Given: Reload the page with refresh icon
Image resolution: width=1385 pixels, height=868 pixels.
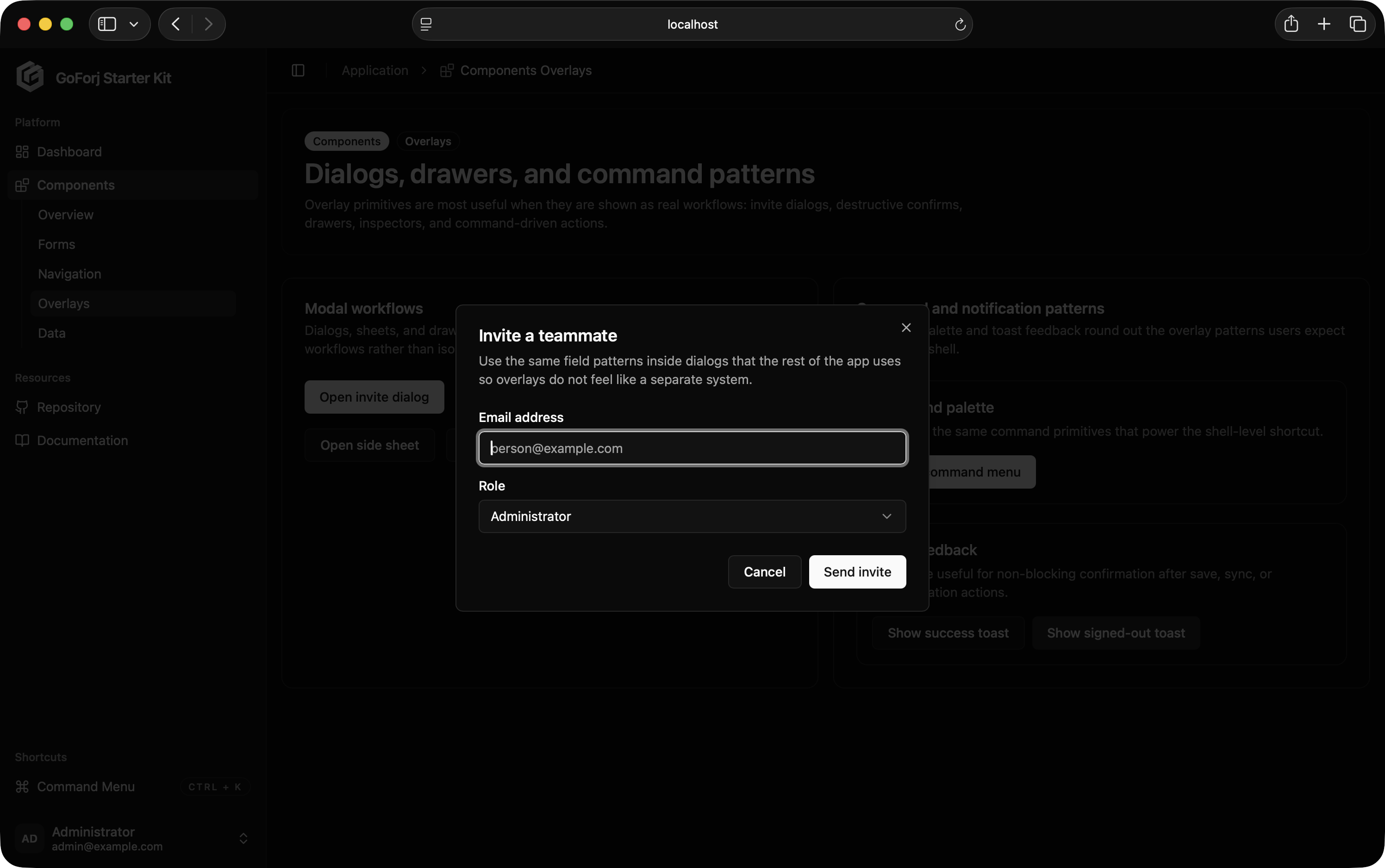Looking at the screenshot, I should 960,24.
